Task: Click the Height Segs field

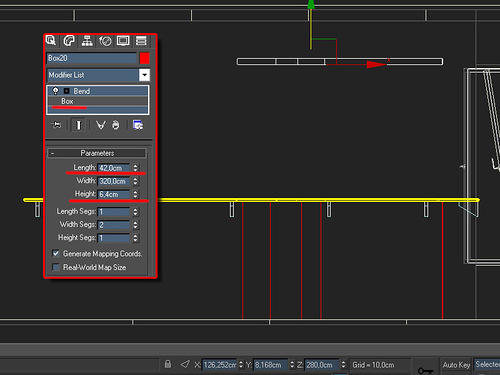Action: 114,238
